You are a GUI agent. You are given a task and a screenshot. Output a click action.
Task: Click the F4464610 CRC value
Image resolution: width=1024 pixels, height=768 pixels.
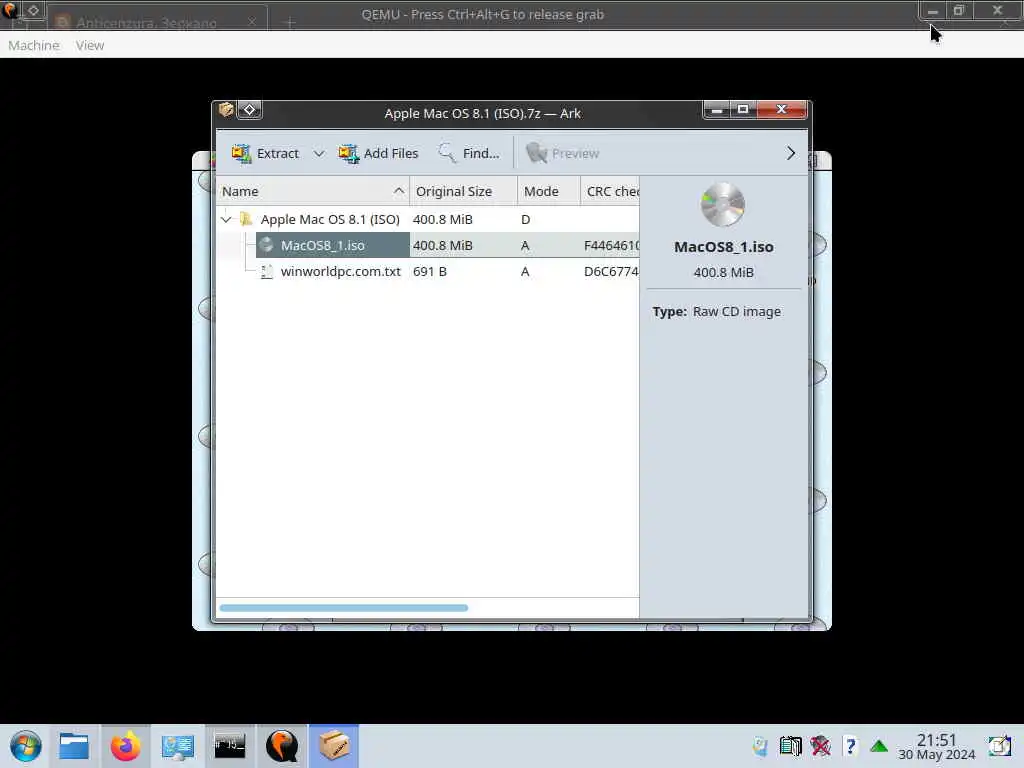pos(611,246)
